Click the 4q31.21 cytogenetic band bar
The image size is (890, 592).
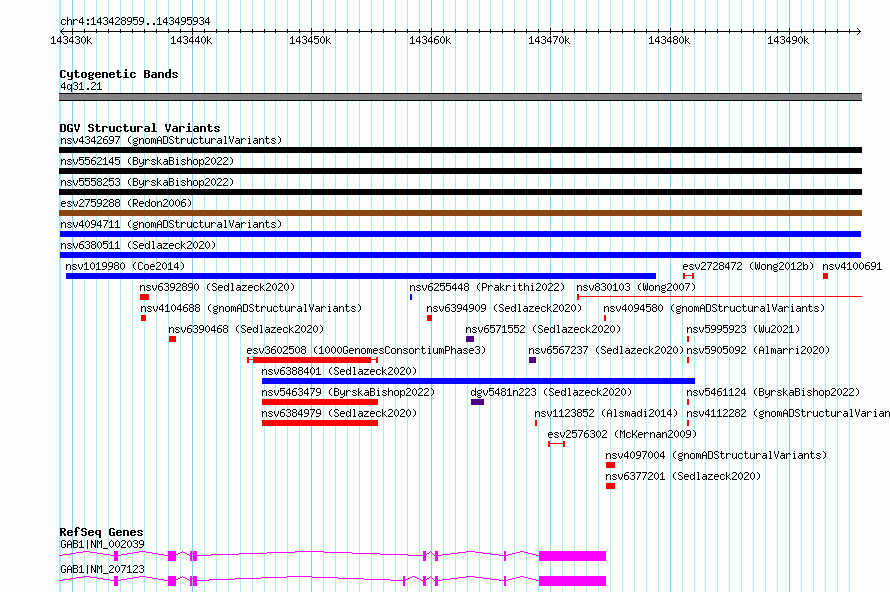tap(460, 97)
